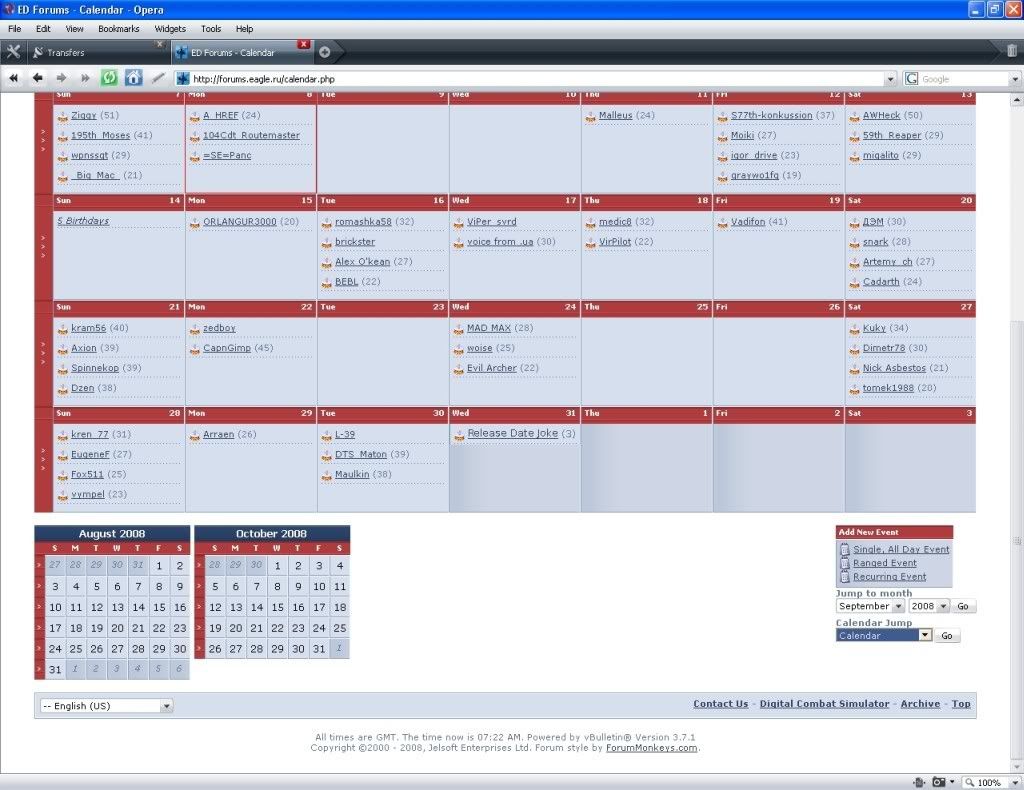The height and width of the screenshot is (790, 1024).
Task: Click the Recurring Event link
Action: point(889,577)
